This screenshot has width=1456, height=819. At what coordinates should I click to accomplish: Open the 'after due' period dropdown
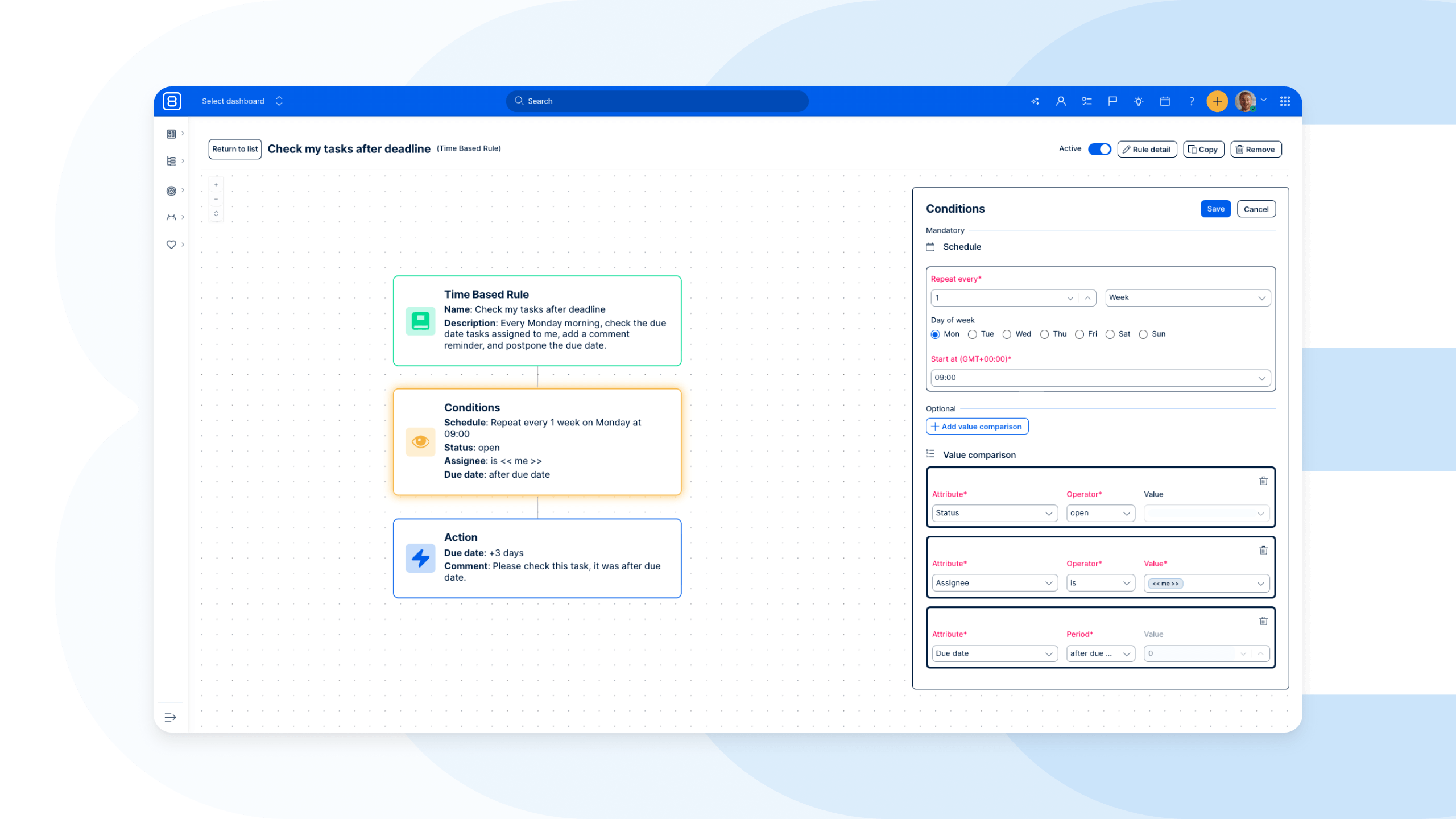[1101, 653]
